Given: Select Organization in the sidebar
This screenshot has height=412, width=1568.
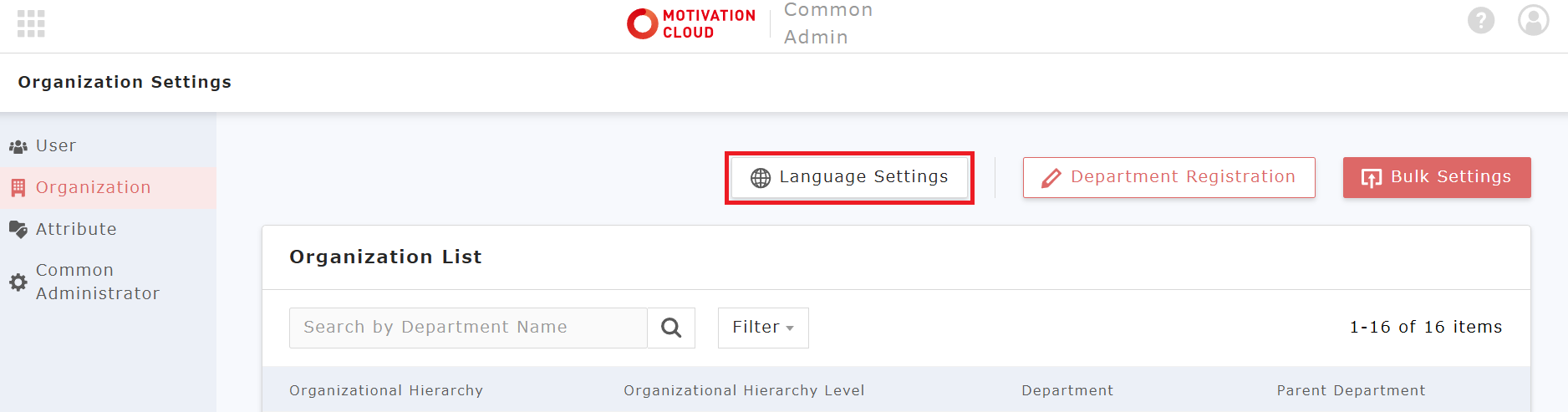Looking at the screenshot, I should click(93, 188).
